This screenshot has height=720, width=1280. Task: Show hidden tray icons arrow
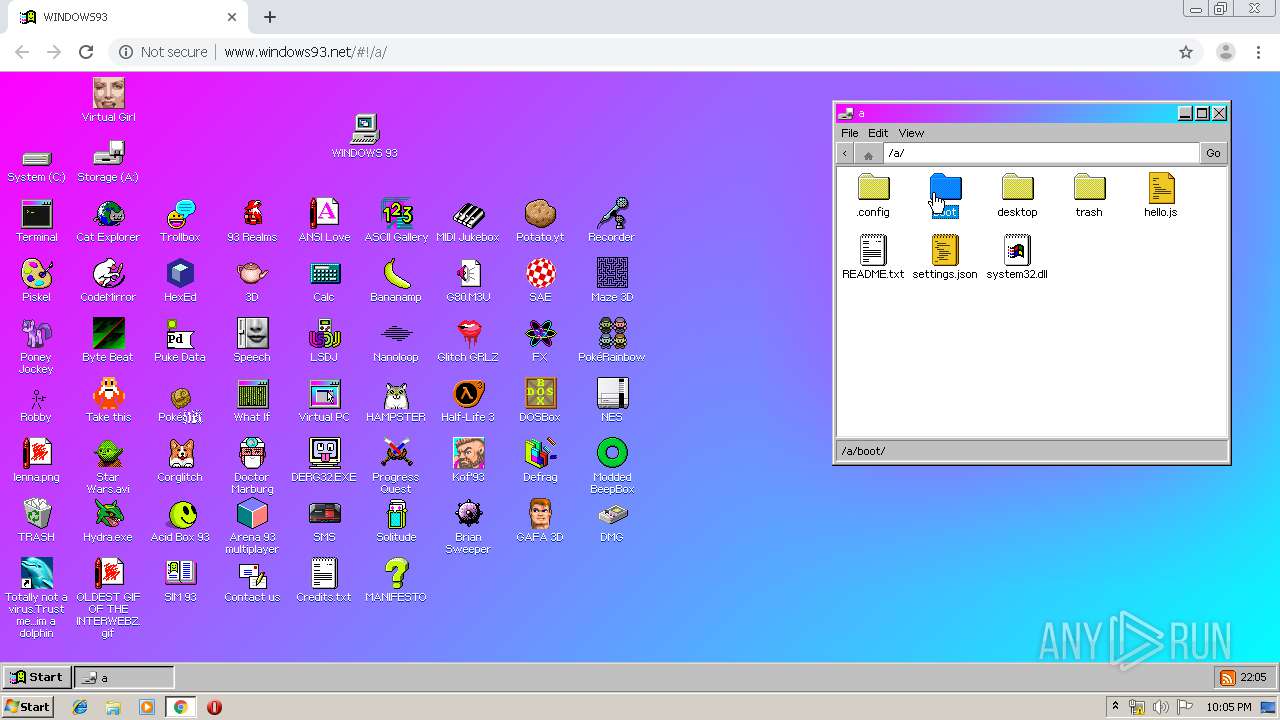[x=1116, y=707]
